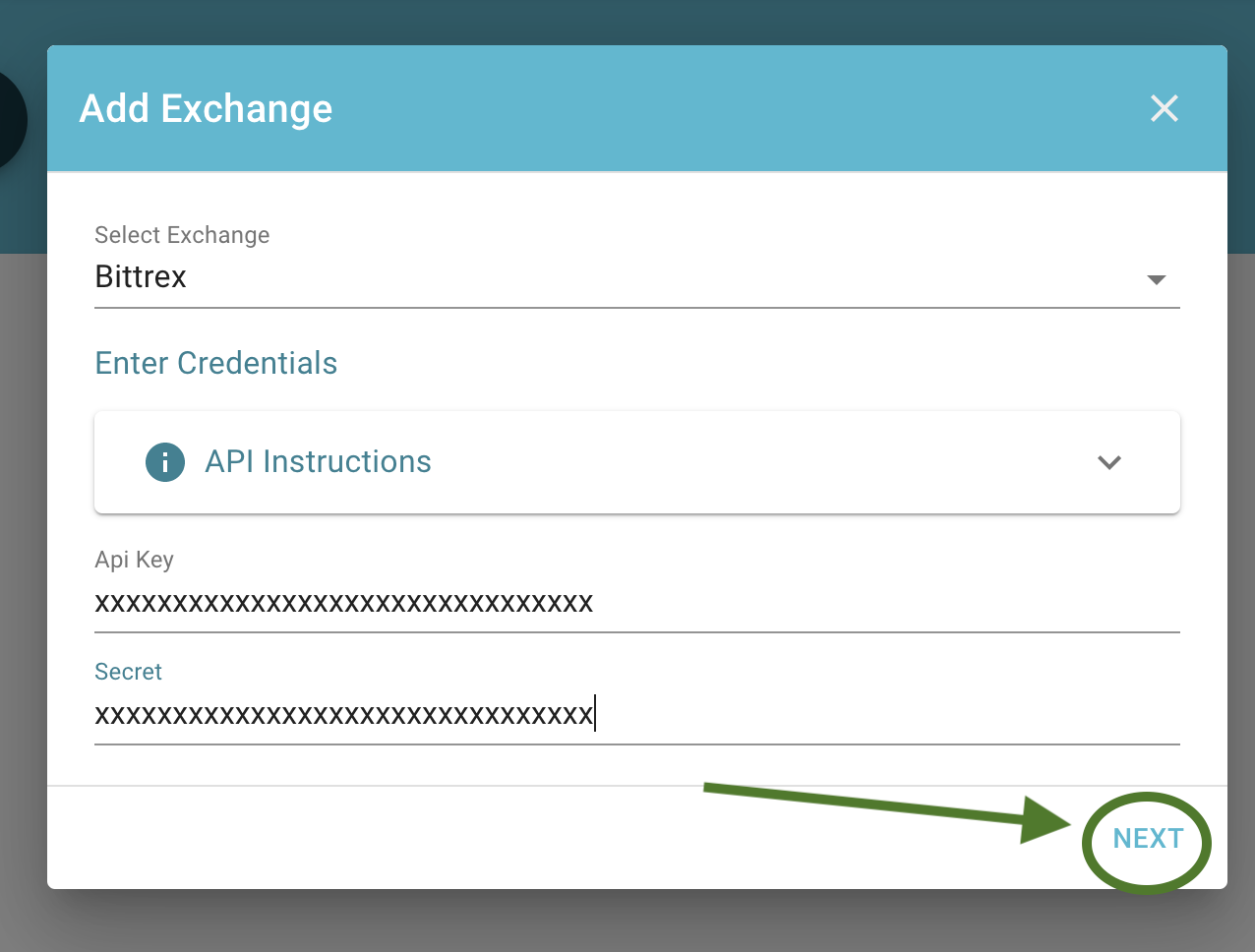The height and width of the screenshot is (952, 1255).
Task: Click the Add Exchange title text
Action: click(206, 108)
